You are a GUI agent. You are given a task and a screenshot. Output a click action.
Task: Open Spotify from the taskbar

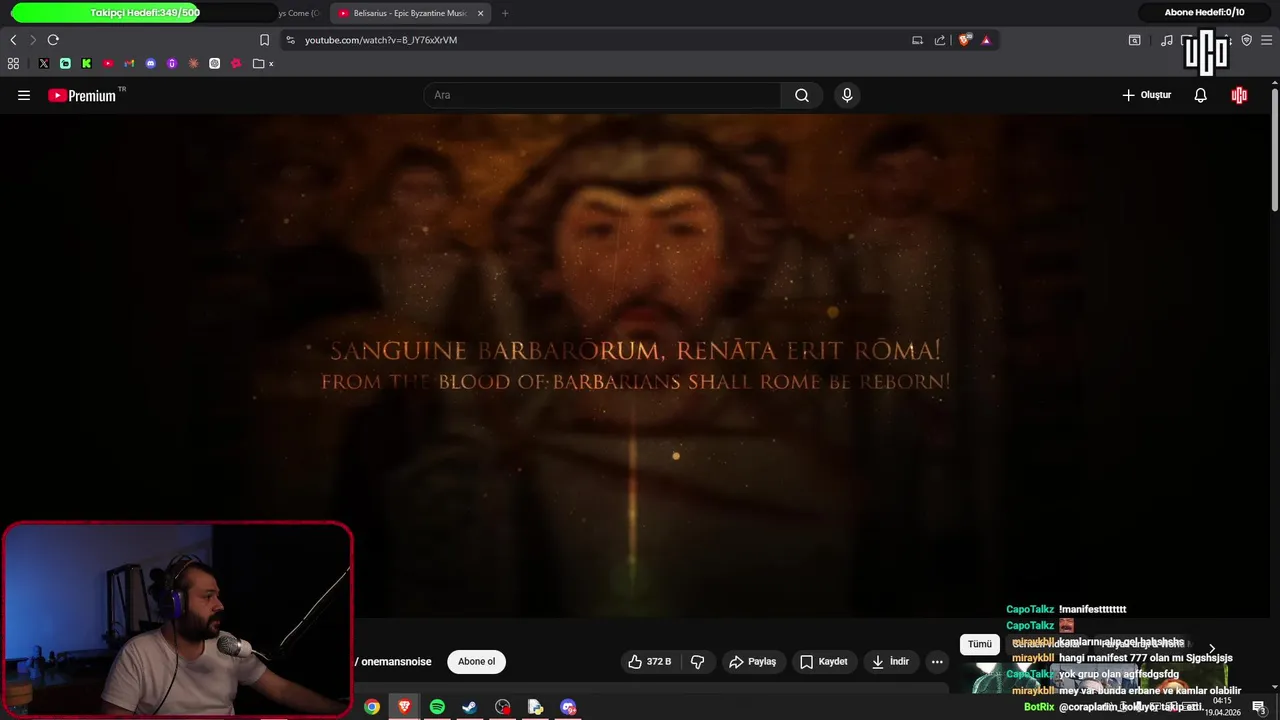[437, 707]
